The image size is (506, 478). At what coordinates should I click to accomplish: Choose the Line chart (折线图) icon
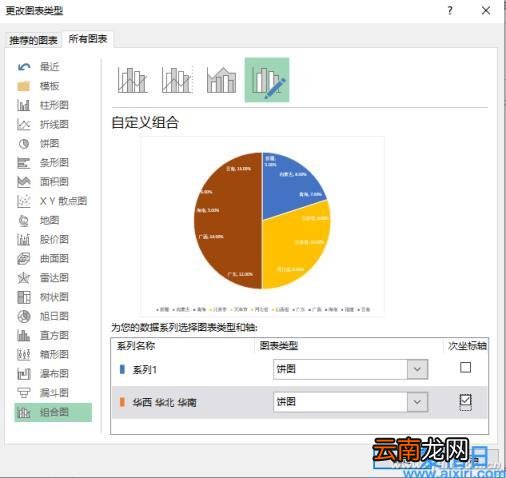click(x=24, y=125)
